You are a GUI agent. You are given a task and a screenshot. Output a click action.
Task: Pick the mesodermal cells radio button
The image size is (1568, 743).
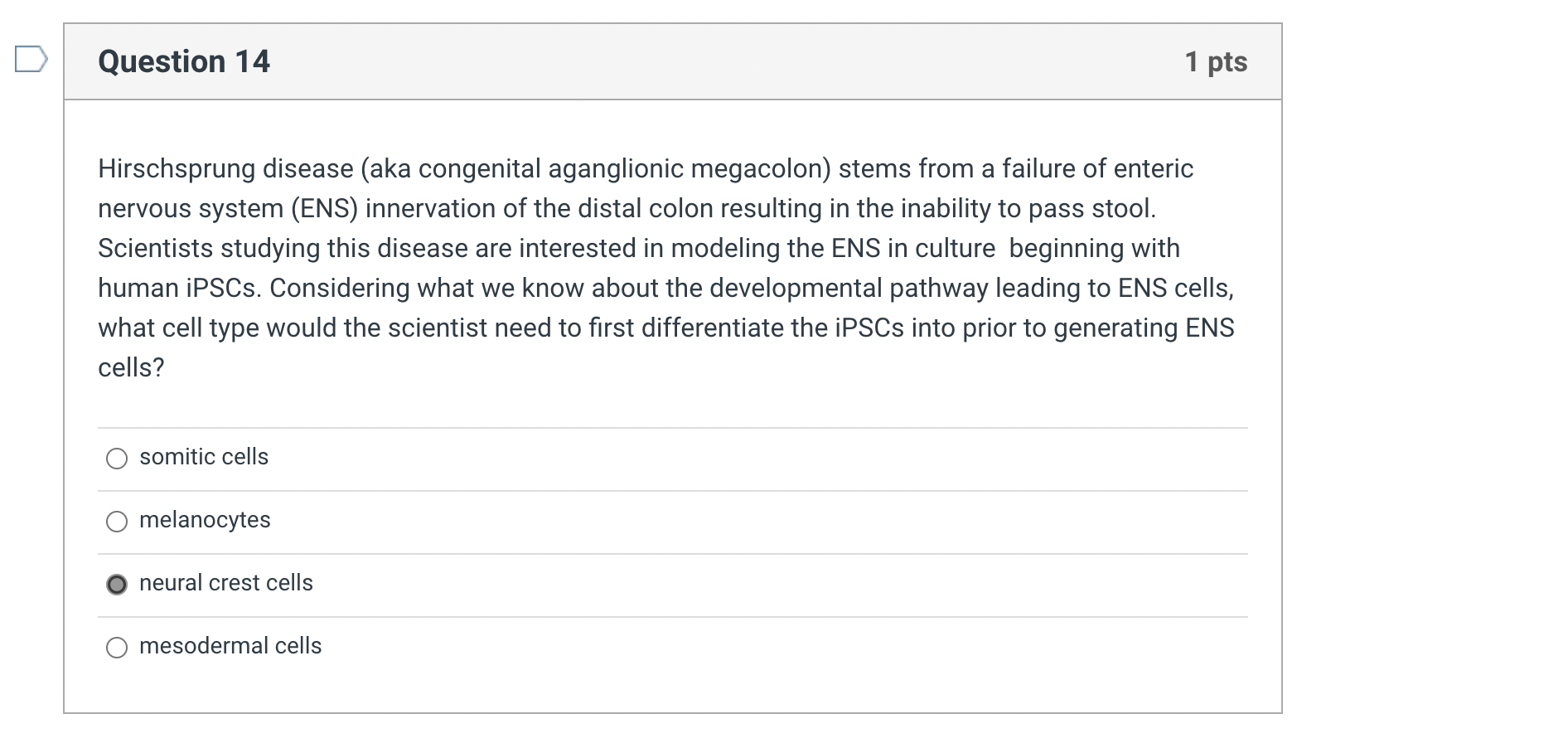117,648
